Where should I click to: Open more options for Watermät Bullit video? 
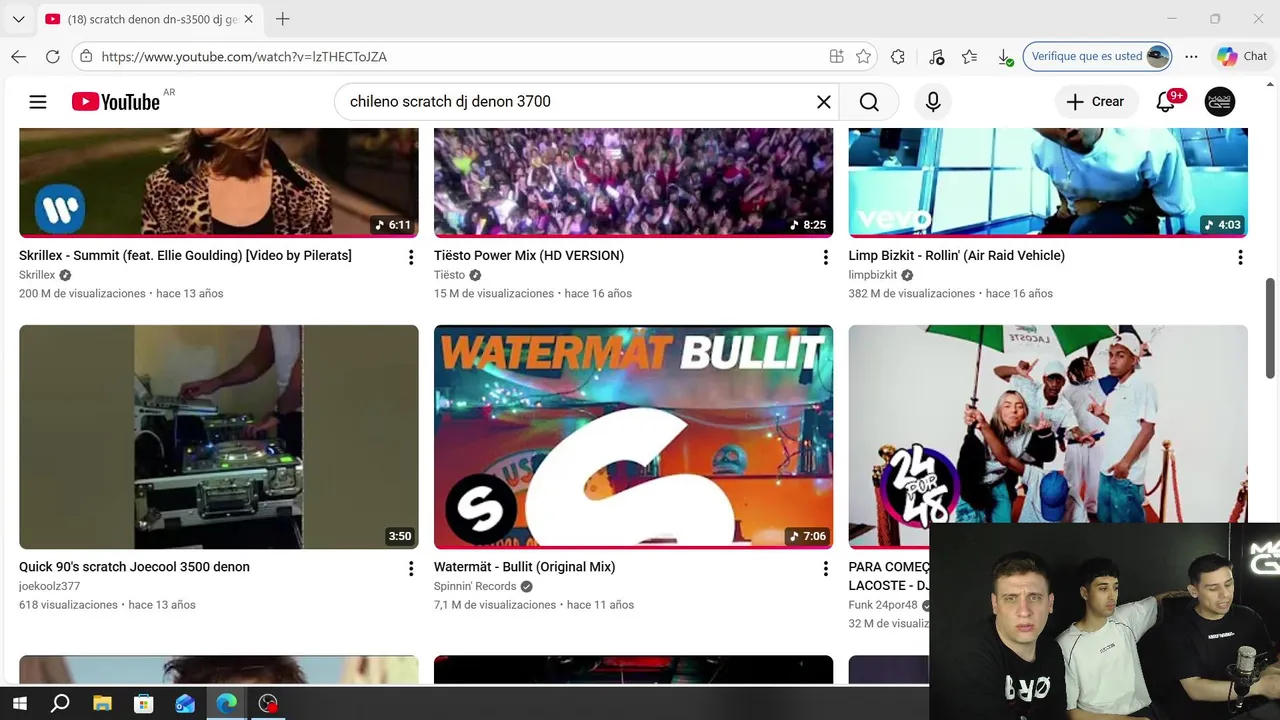click(x=825, y=569)
